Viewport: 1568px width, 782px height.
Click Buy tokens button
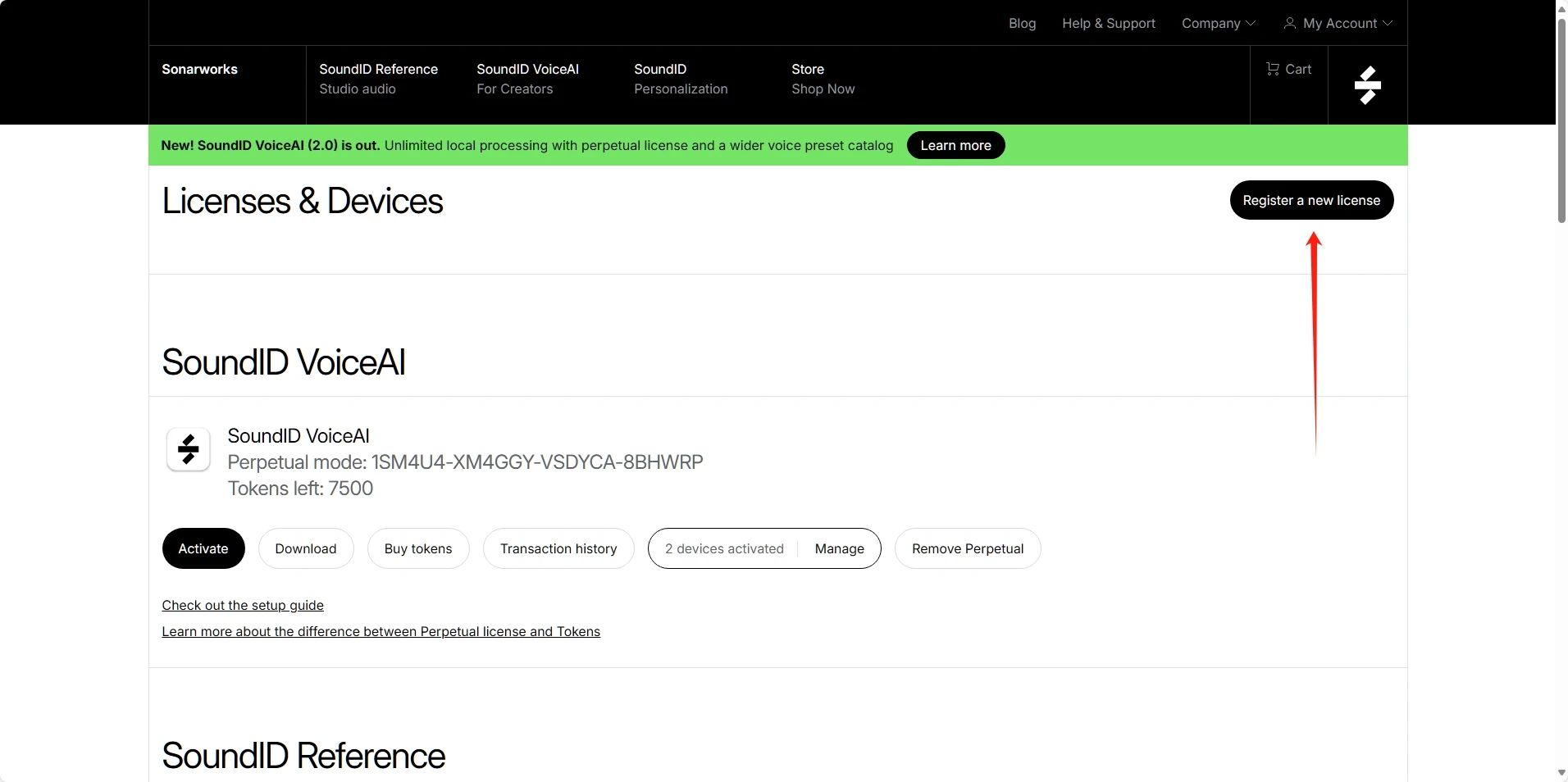(x=417, y=548)
